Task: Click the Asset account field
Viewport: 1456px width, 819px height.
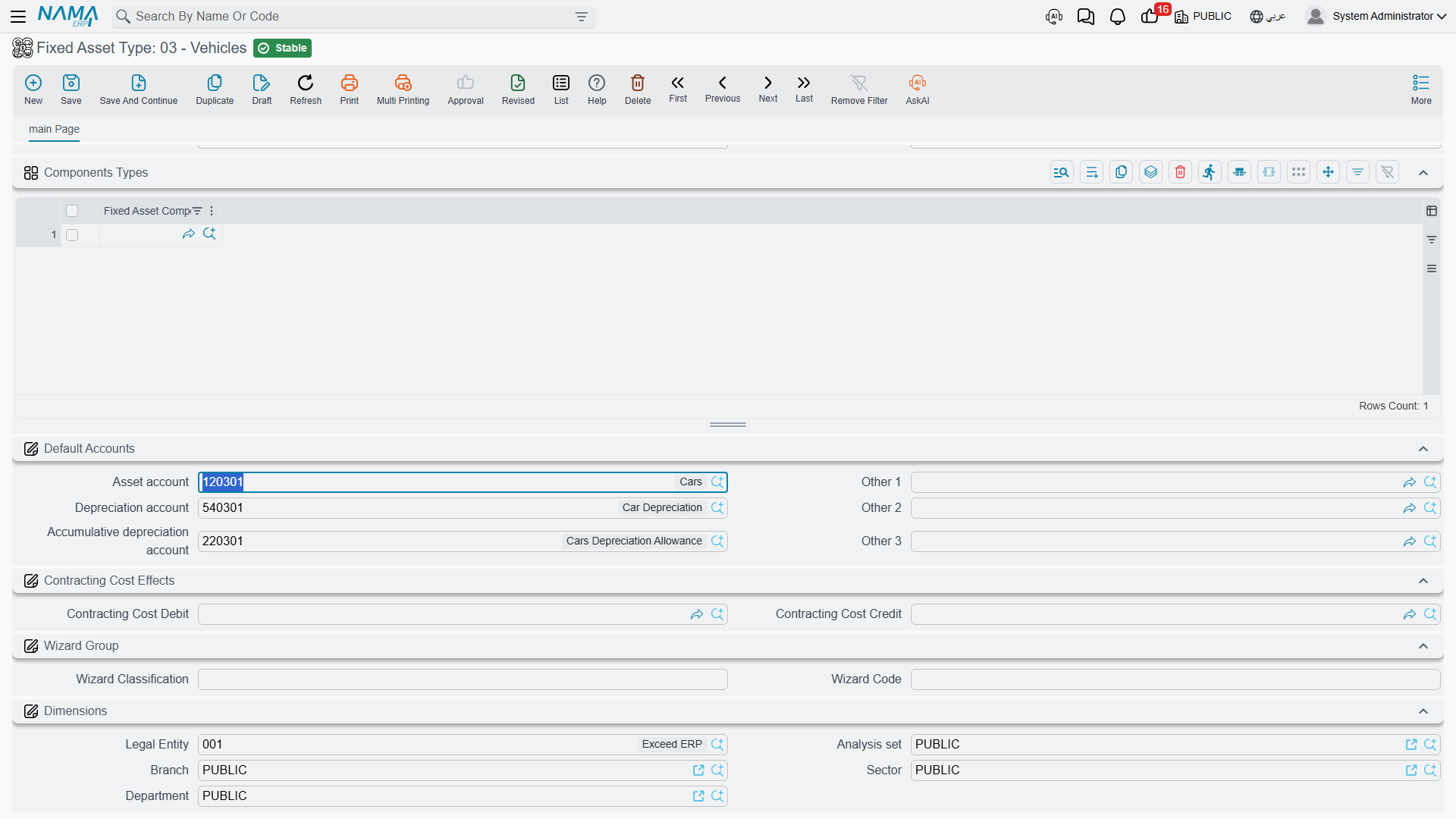Action: [x=463, y=482]
